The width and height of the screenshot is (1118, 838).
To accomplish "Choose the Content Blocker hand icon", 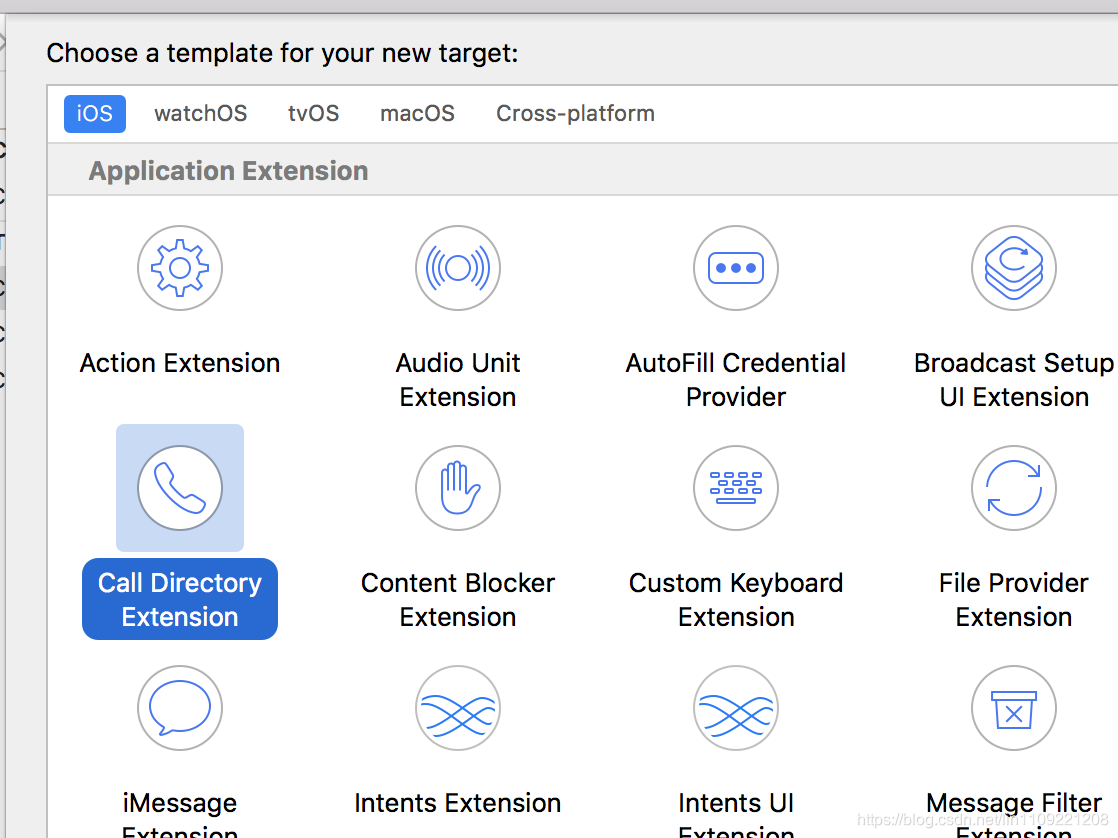I will pyautogui.click(x=458, y=488).
